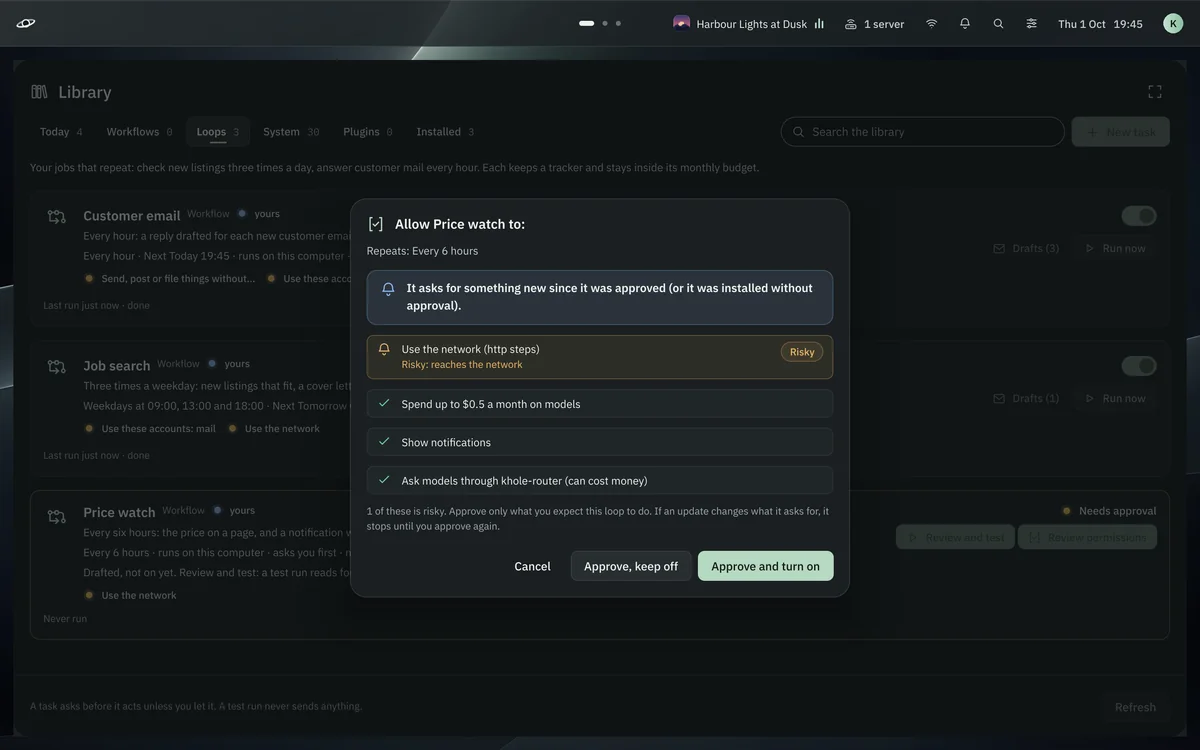Image resolution: width=1200 pixels, height=750 pixels.
Task: Click the Price watch loop icon
Action: click(57, 516)
